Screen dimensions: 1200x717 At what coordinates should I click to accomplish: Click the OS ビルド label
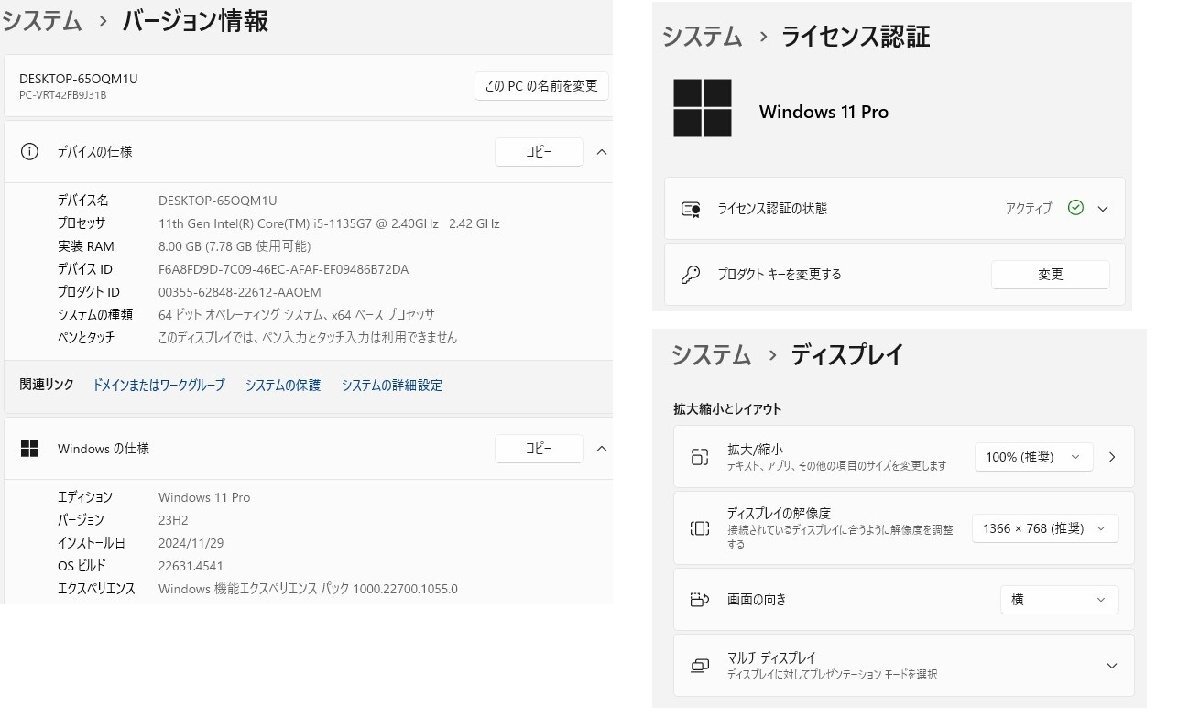(81, 566)
